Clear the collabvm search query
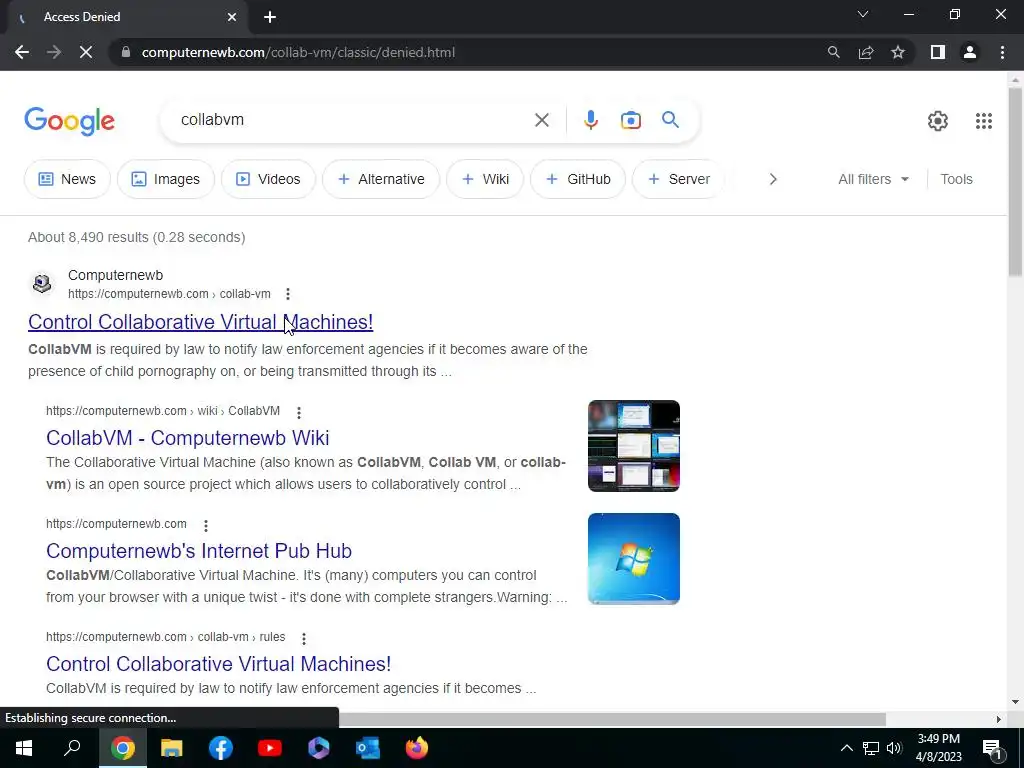This screenshot has height=768, width=1024. (541, 120)
